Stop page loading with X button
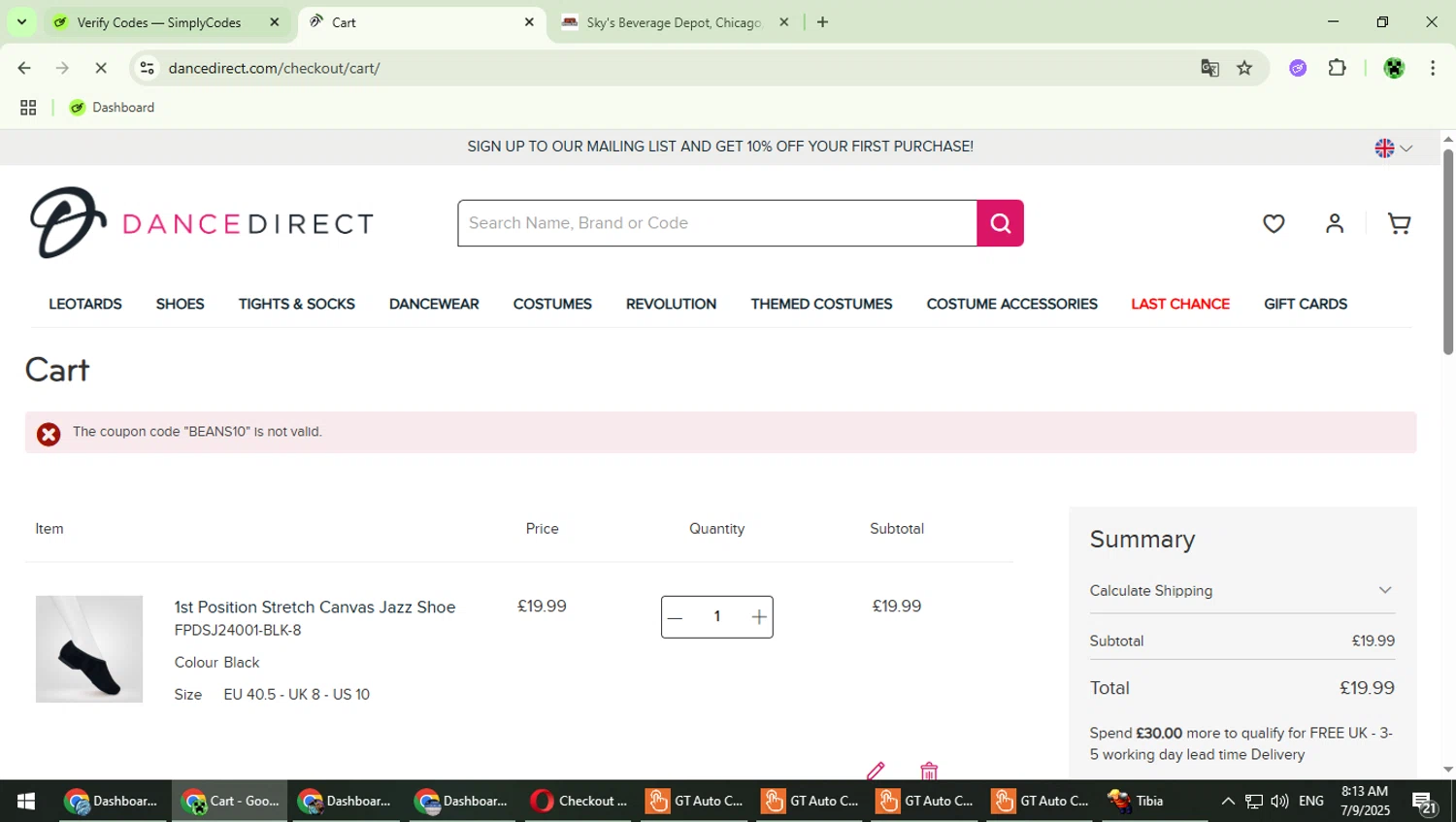The image size is (1456, 822). 101,68
